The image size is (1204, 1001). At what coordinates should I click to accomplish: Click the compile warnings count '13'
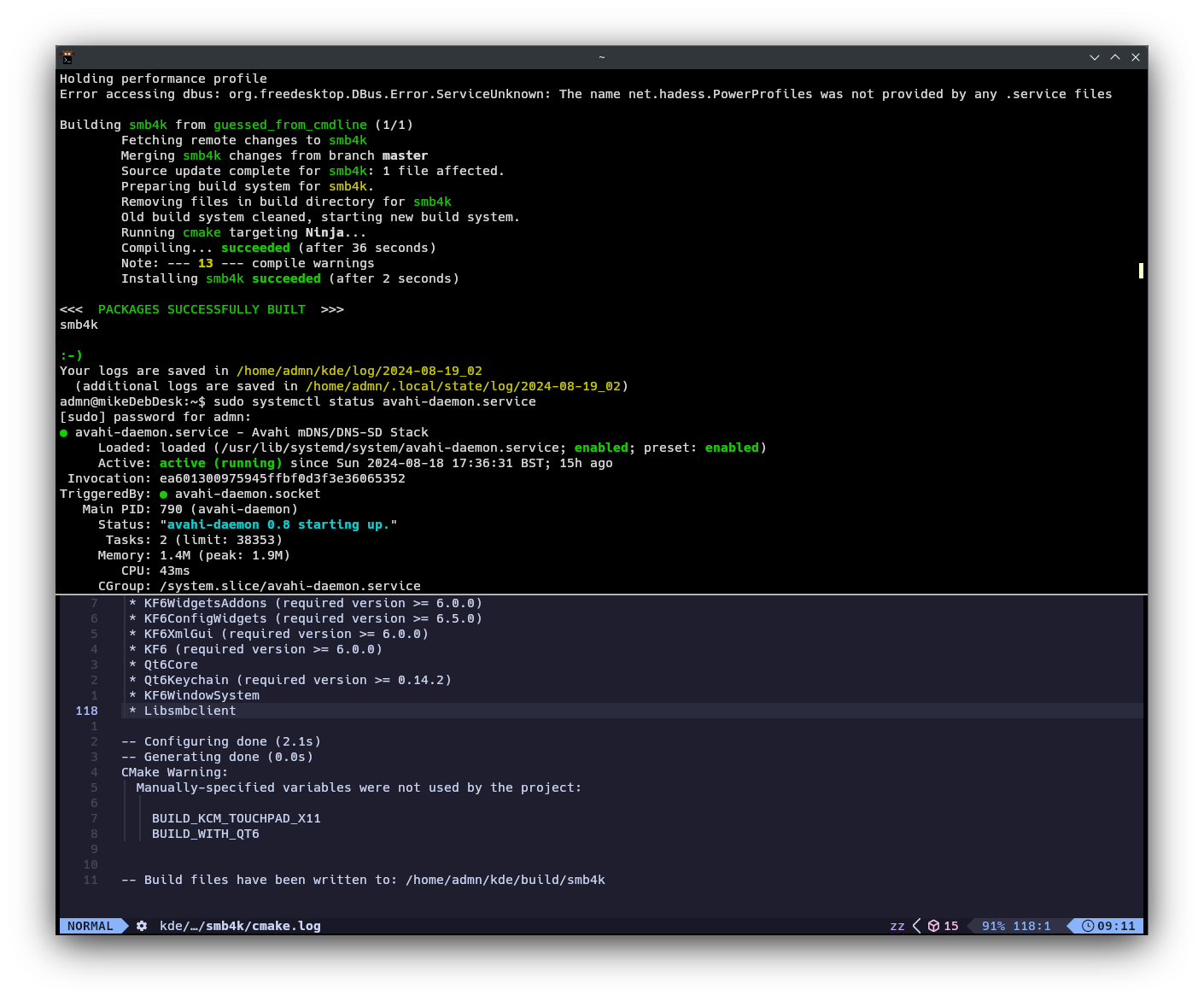pos(206,263)
